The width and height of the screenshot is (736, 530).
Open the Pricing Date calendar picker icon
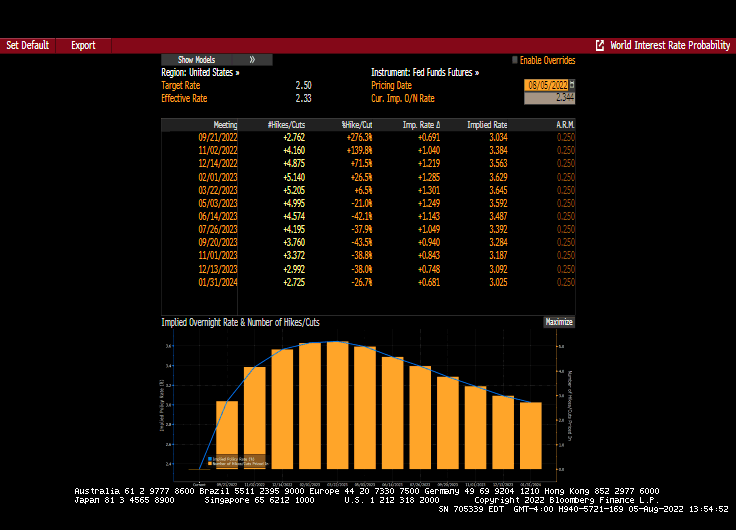click(x=572, y=85)
